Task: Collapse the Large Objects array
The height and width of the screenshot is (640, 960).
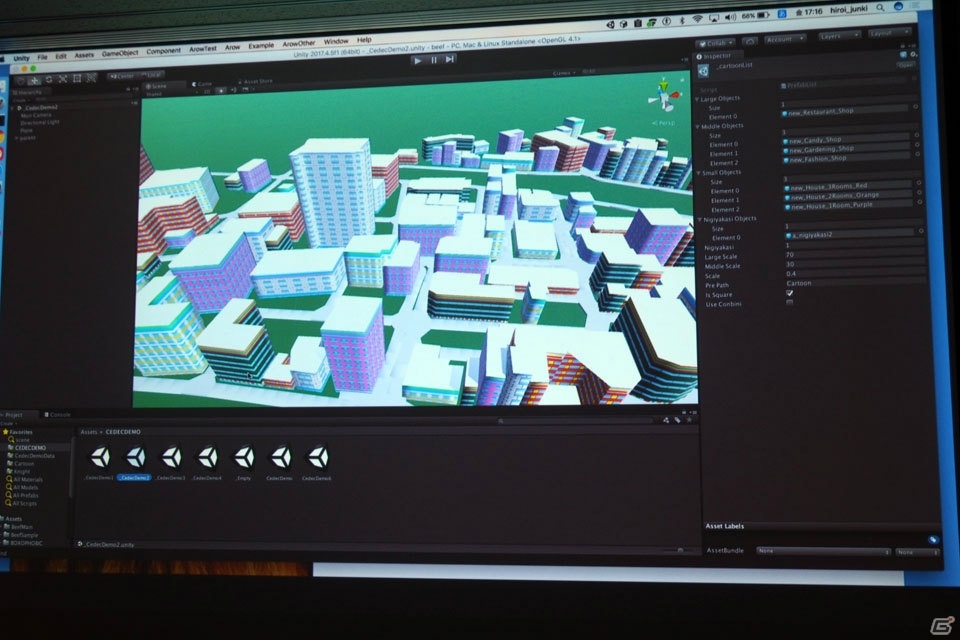Action: [697, 99]
